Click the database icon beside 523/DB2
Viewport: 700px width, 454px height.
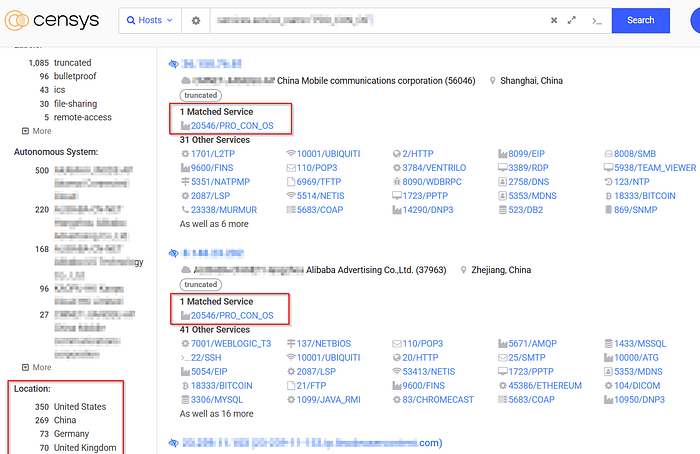point(503,210)
